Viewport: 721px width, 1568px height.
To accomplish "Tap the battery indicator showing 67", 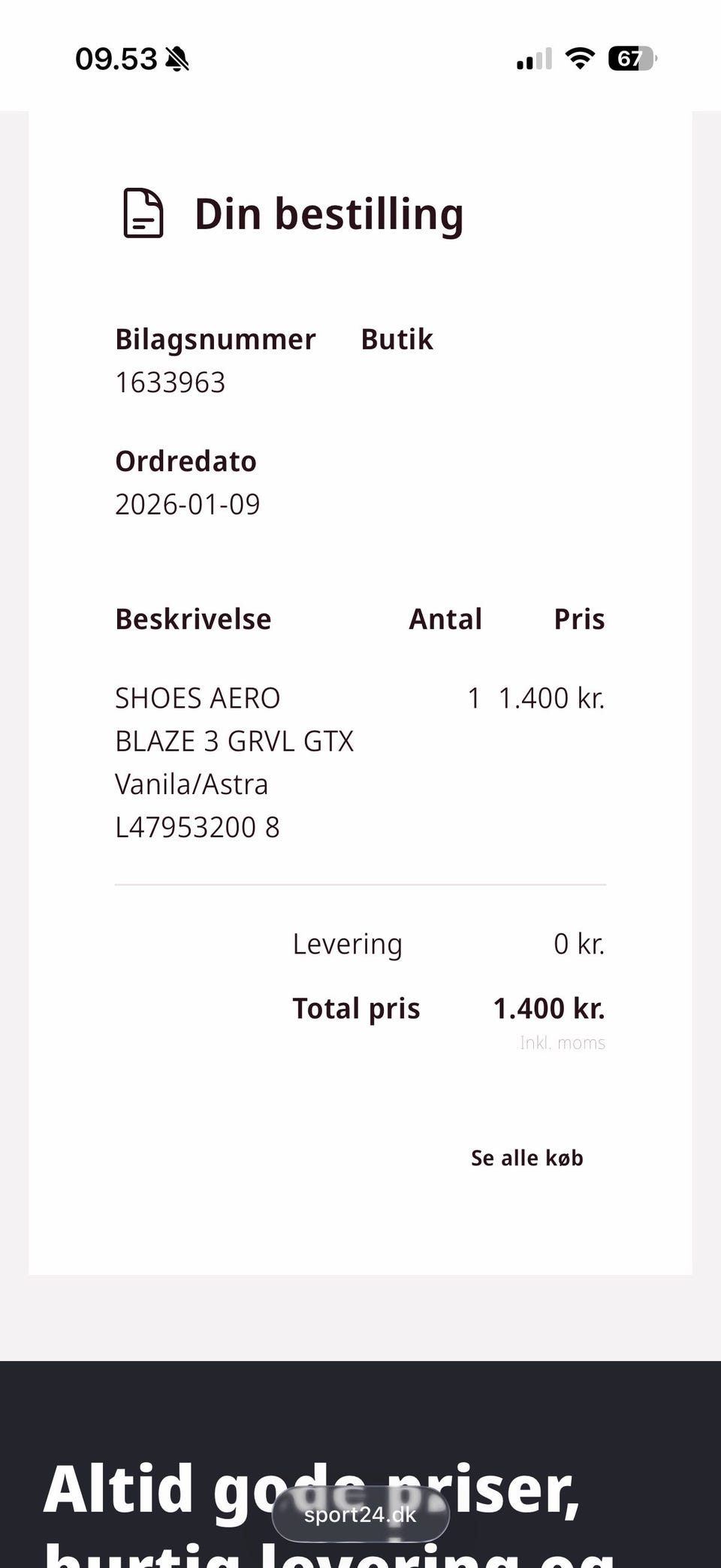I will pos(632,58).
